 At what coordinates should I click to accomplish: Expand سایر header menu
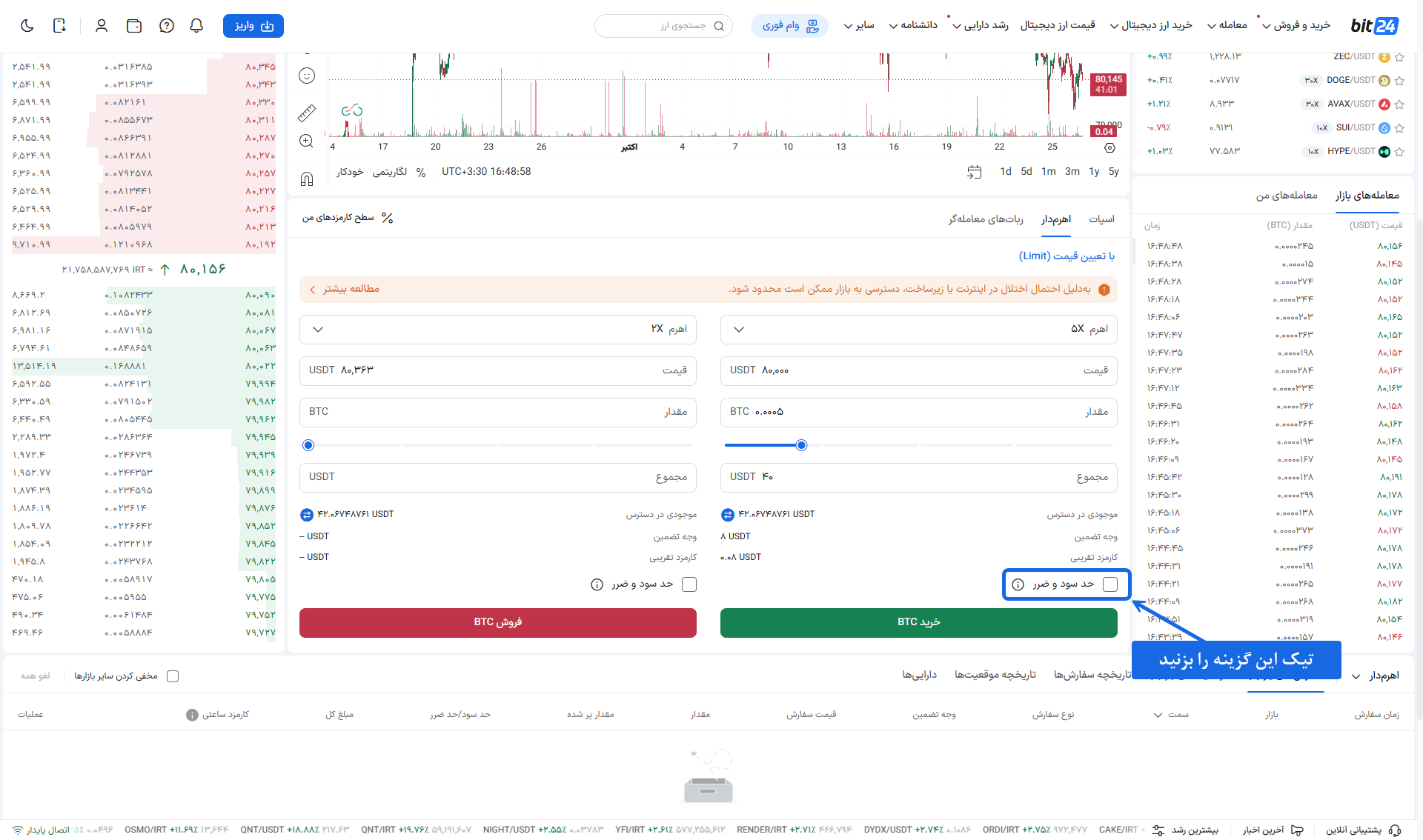(859, 25)
